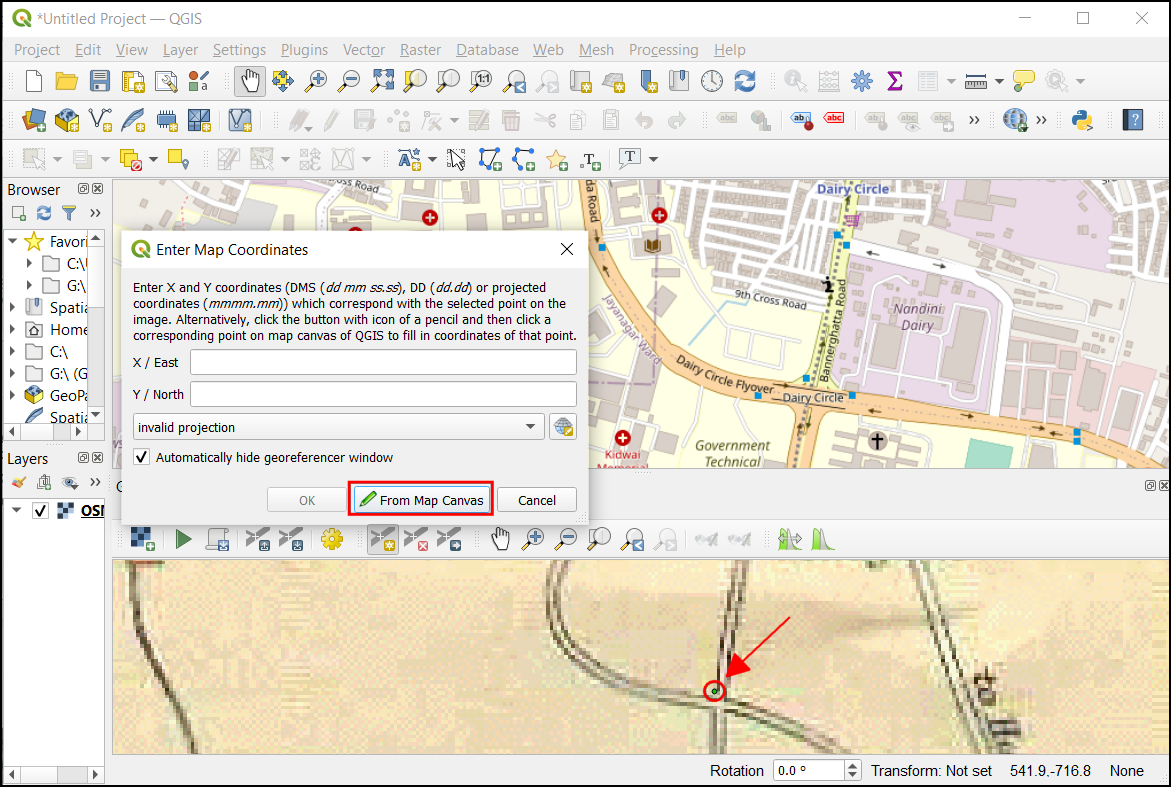Click Cancel in Enter Map Coordinates dialog
This screenshot has width=1171, height=787.
(x=536, y=500)
